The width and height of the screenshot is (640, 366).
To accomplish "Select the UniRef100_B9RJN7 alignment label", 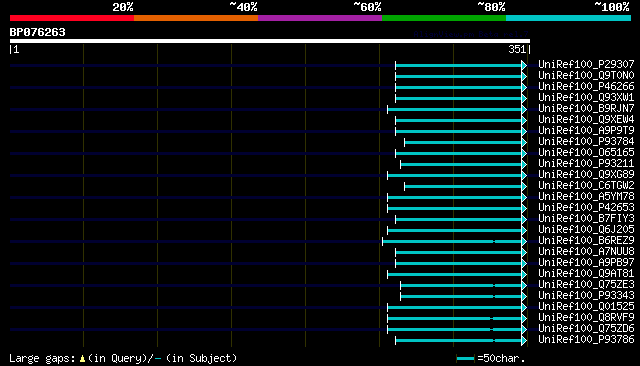I will pyautogui.click(x=586, y=108).
